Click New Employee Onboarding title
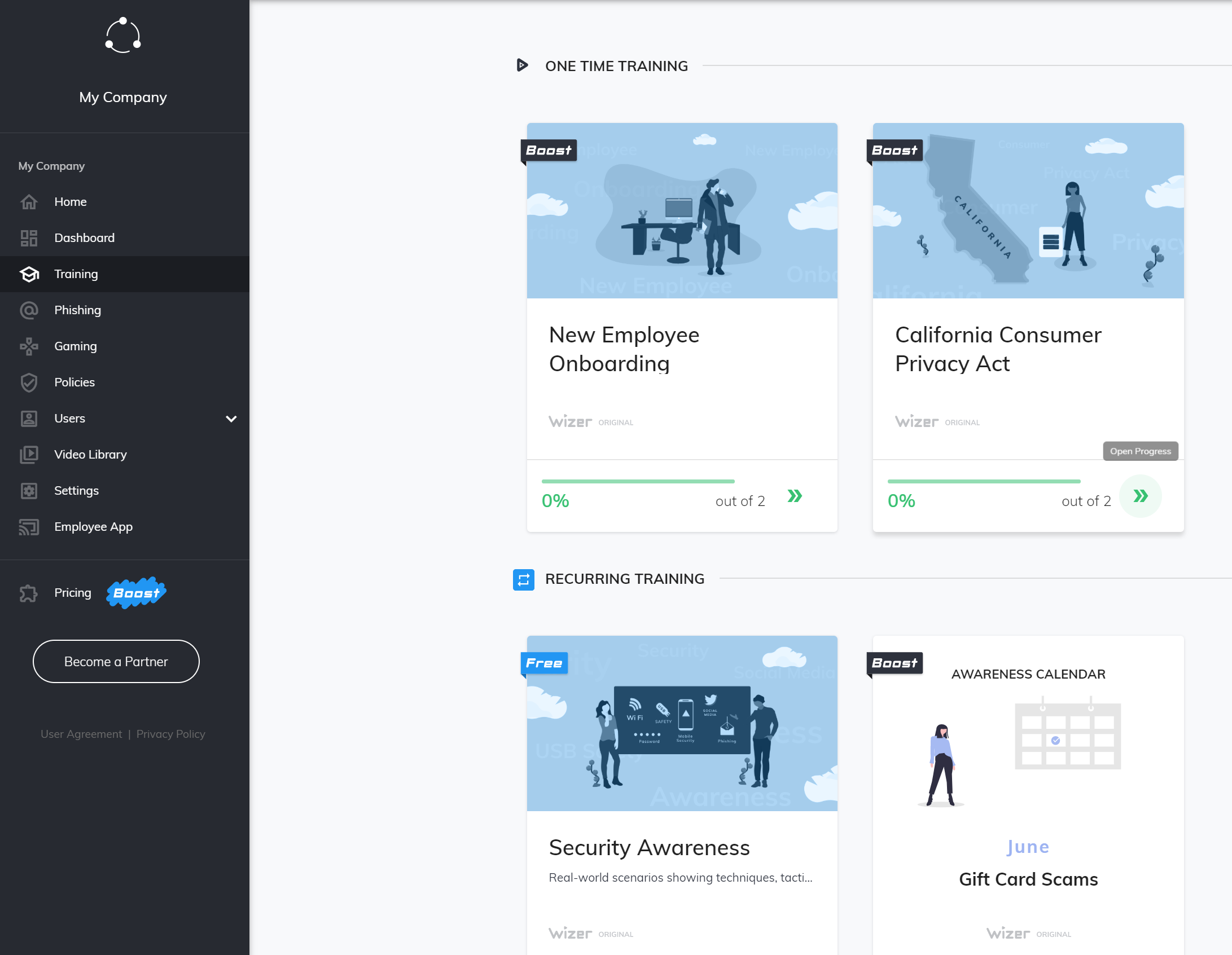The image size is (1232, 955). (x=624, y=349)
